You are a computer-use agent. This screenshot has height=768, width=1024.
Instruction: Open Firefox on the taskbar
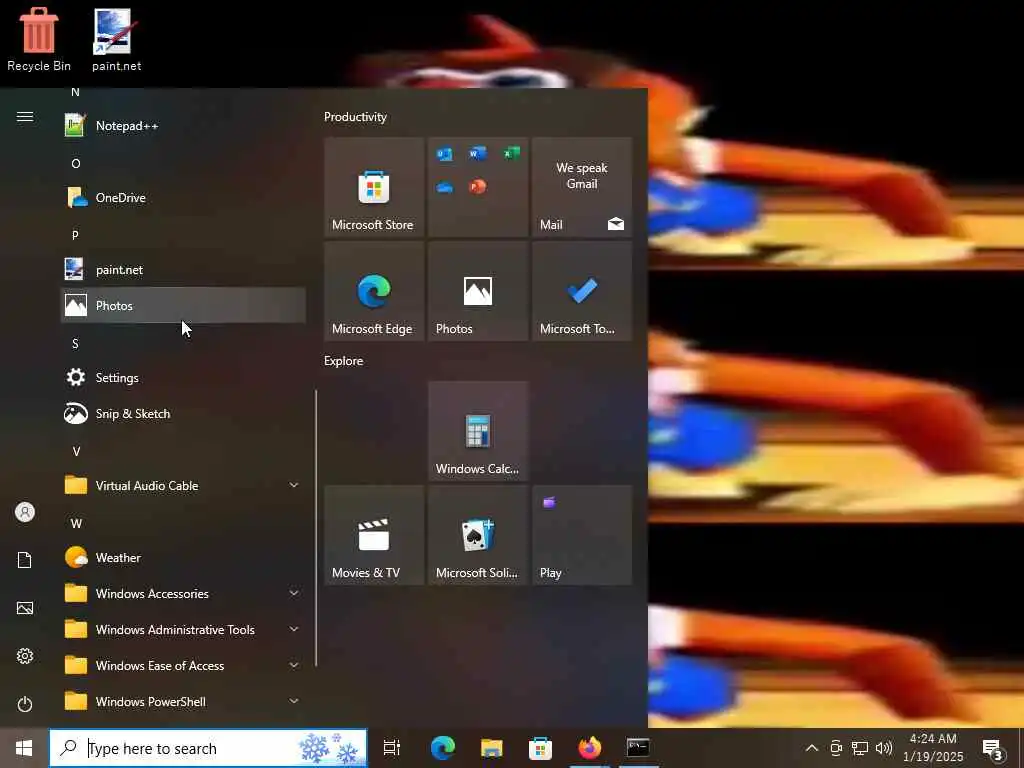click(589, 748)
